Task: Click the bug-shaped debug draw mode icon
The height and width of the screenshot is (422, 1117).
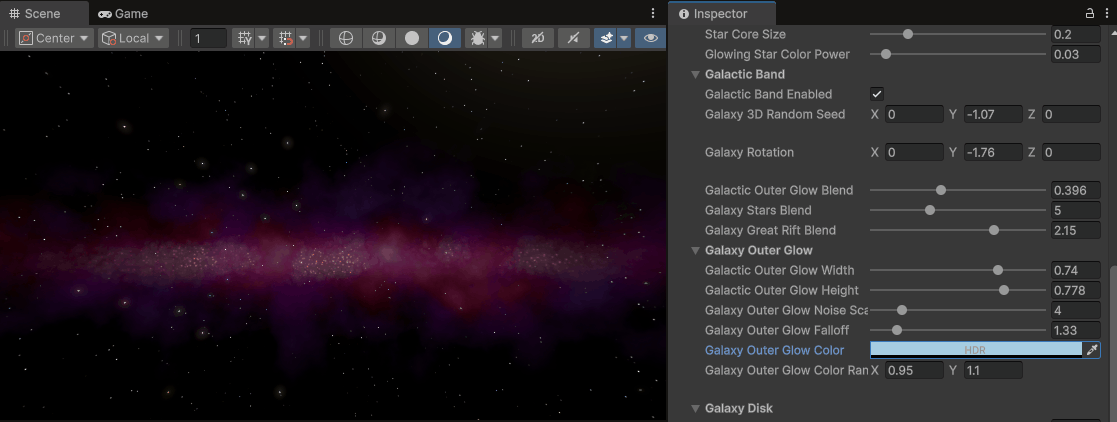Action: click(x=478, y=38)
